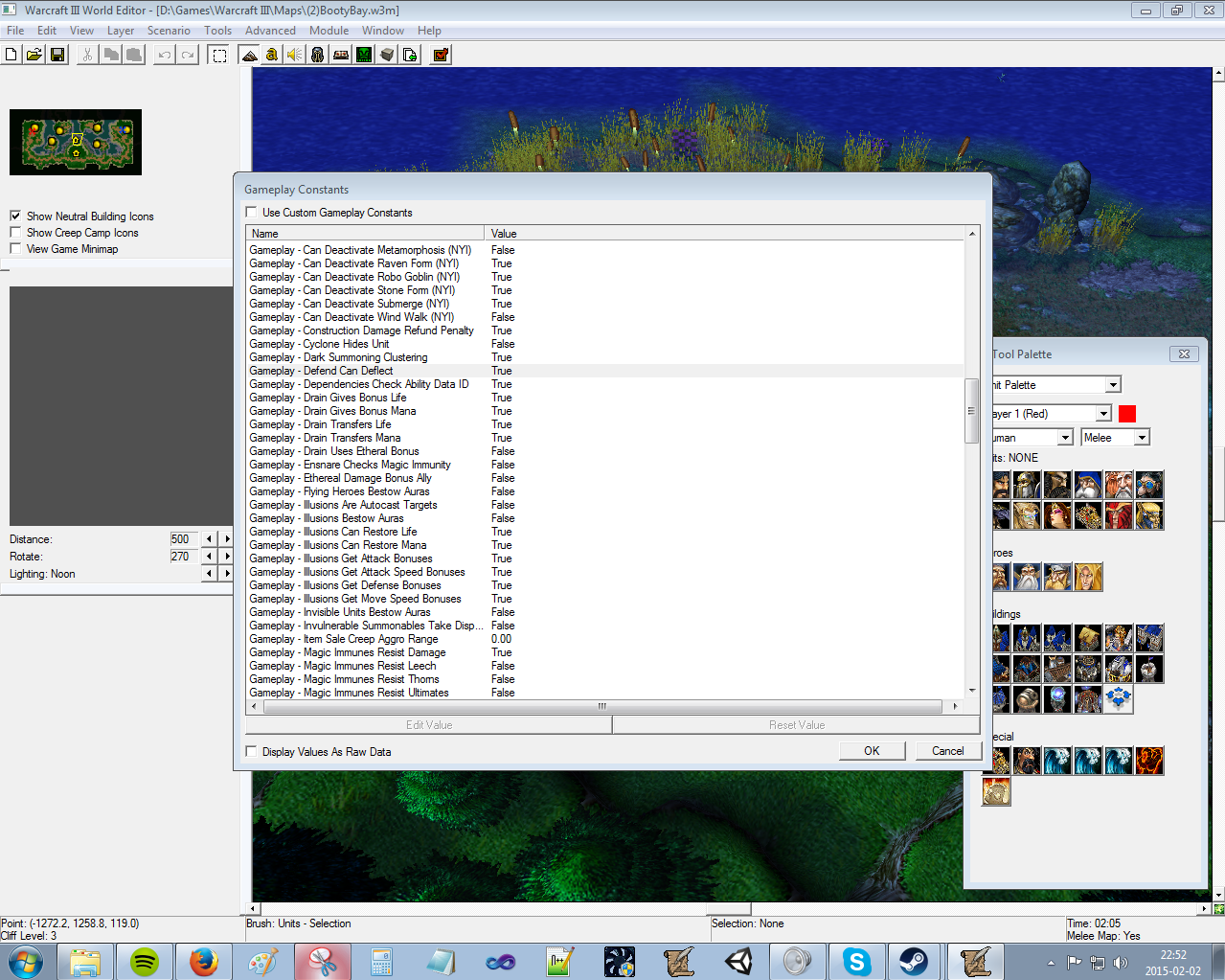This screenshot has height=980, width=1225.
Task: Open the Campaign Editor toolbar icon
Action: [341, 55]
